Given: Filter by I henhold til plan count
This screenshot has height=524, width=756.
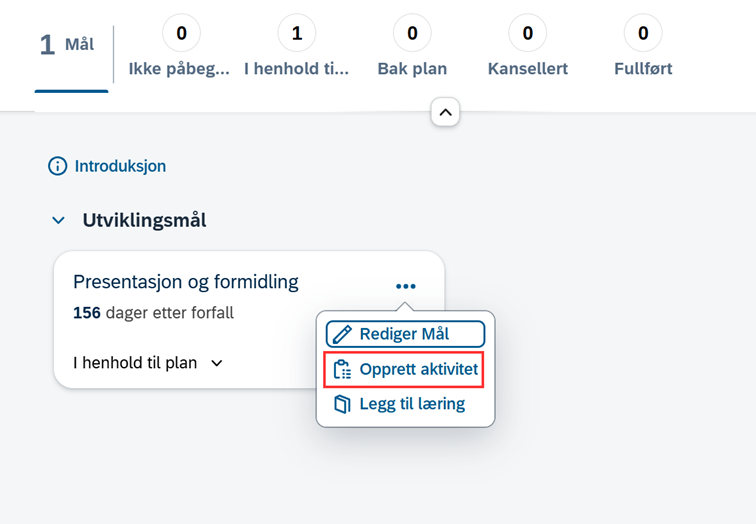Looking at the screenshot, I should pos(296,47).
